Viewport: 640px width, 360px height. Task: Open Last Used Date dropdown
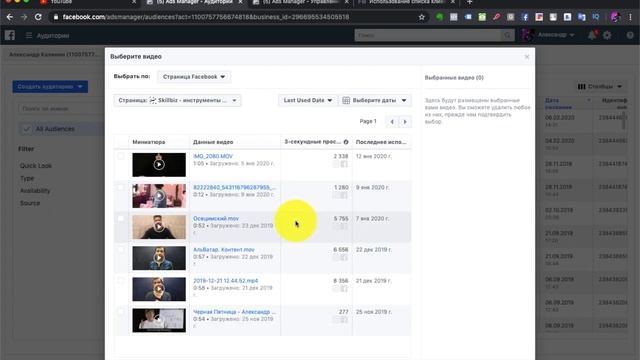[x=308, y=100]
